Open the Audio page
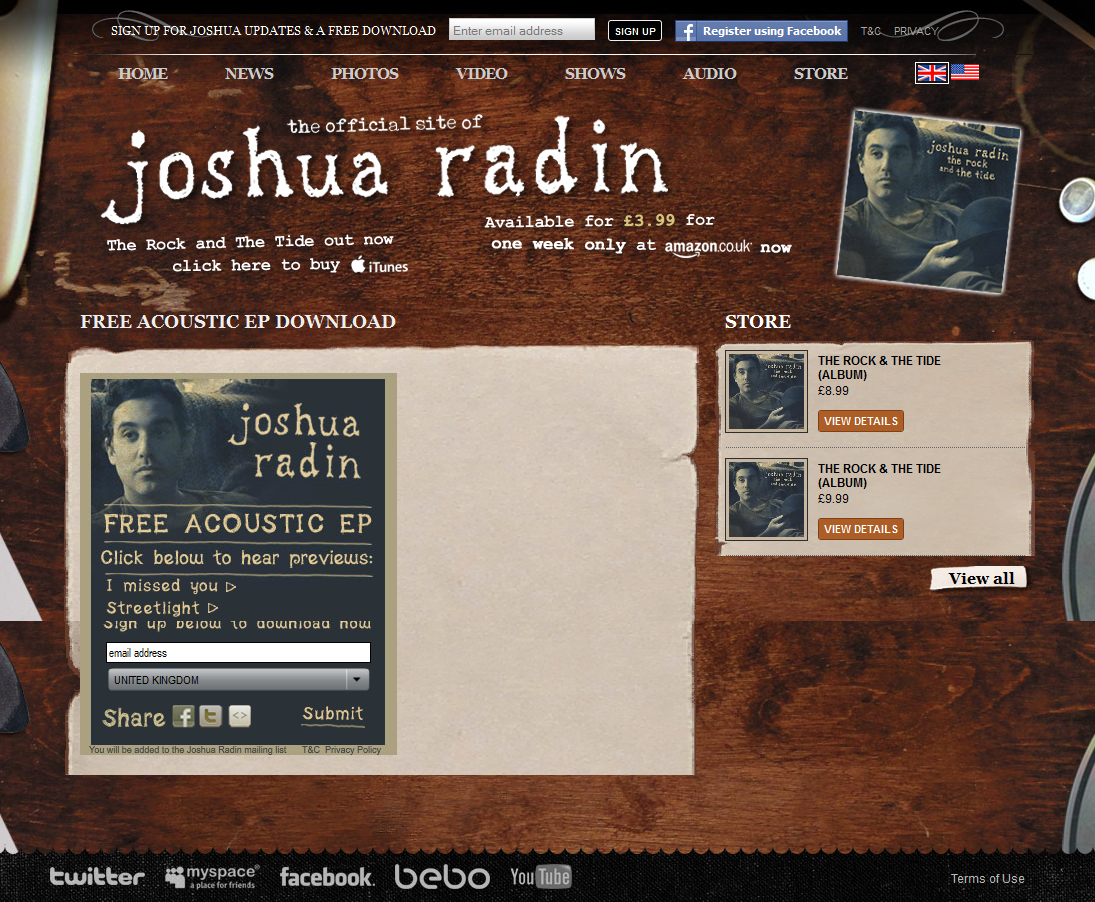Viewport: 1095px width, 902px height. (710, 73)
